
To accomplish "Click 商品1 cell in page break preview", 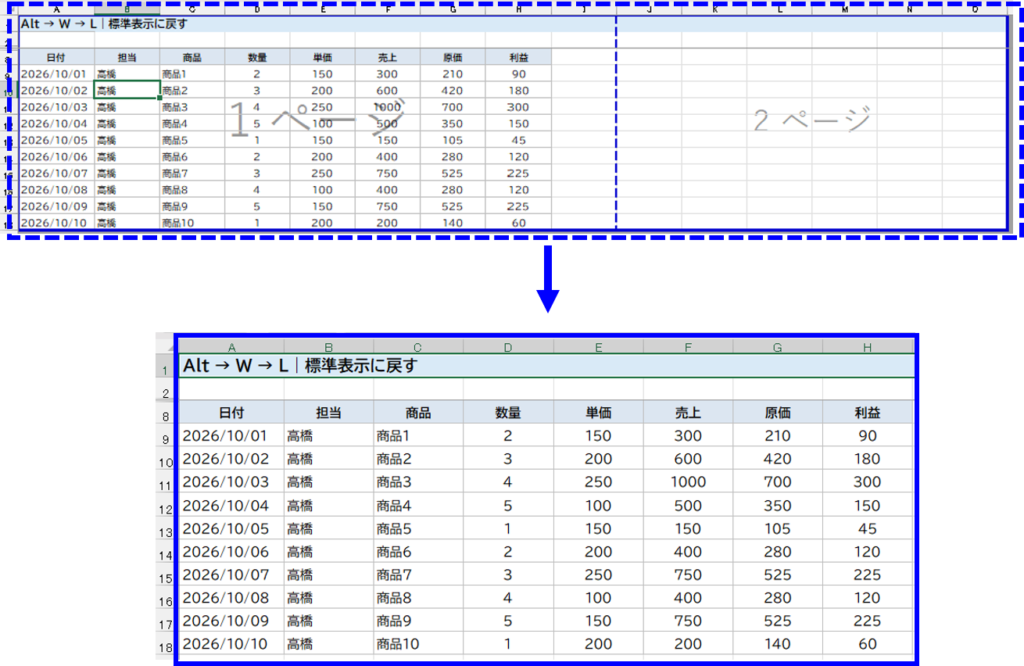I will click(192, 74).
